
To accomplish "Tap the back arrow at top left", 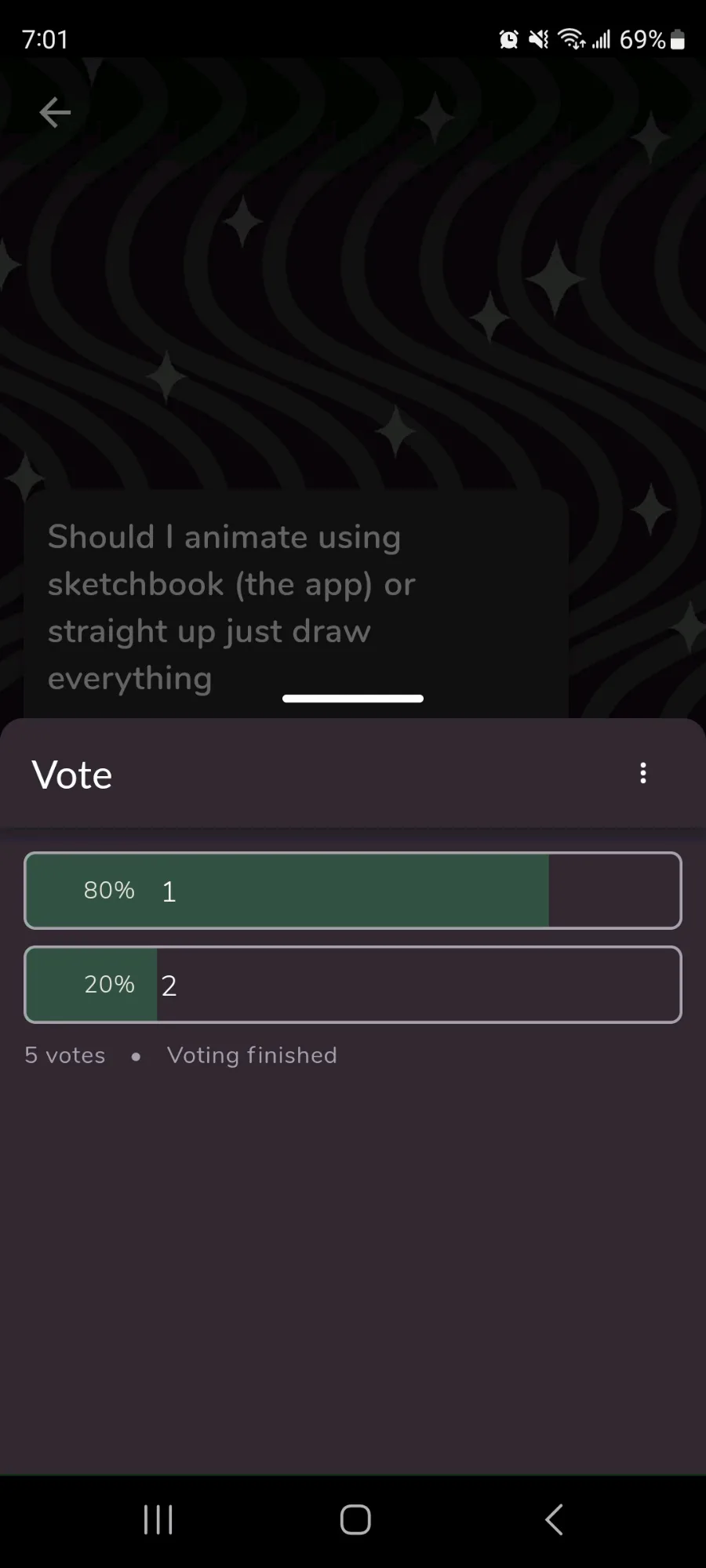I will [x=55, y=113].
